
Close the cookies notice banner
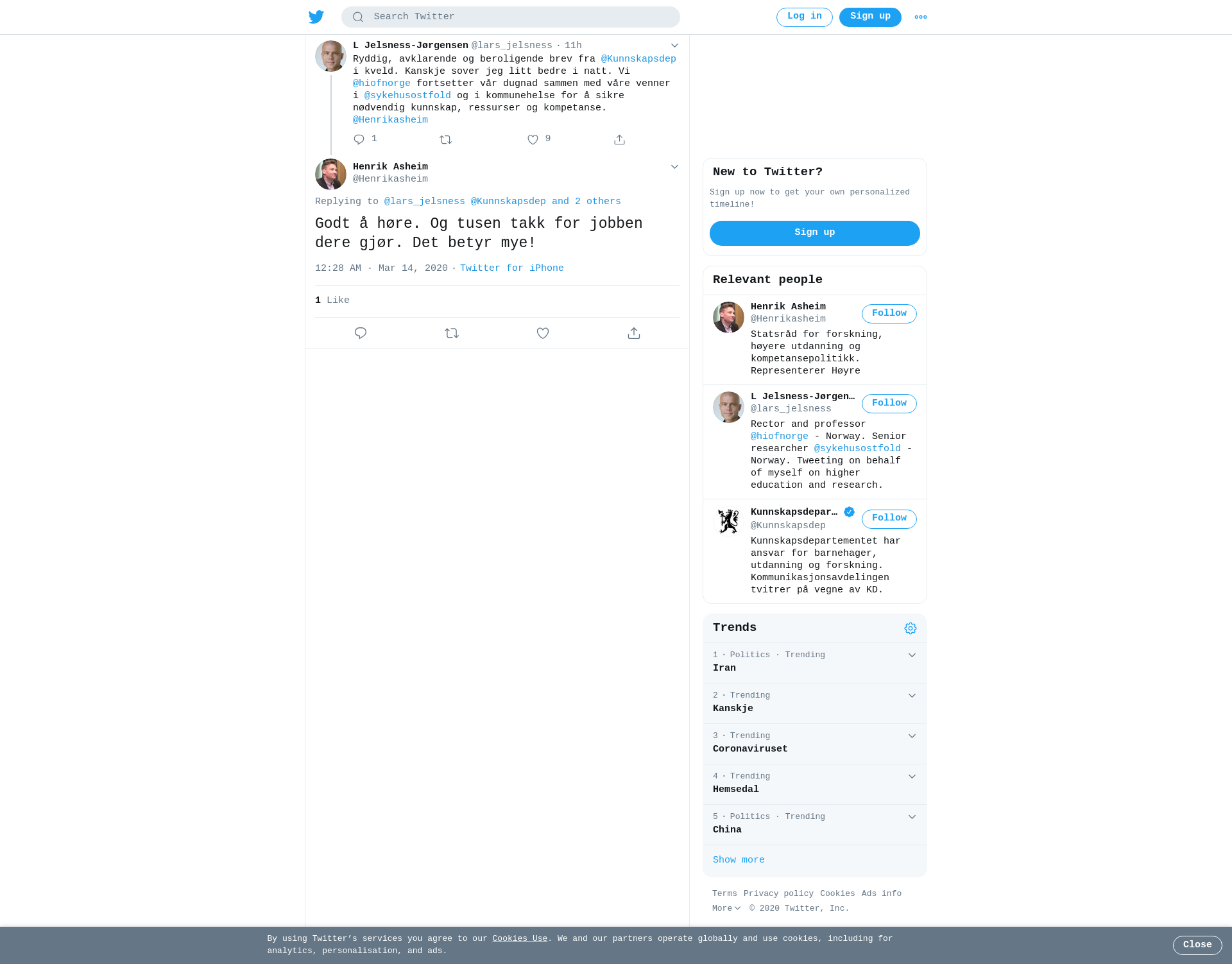pyautogui.click(x=1197, y=945)
